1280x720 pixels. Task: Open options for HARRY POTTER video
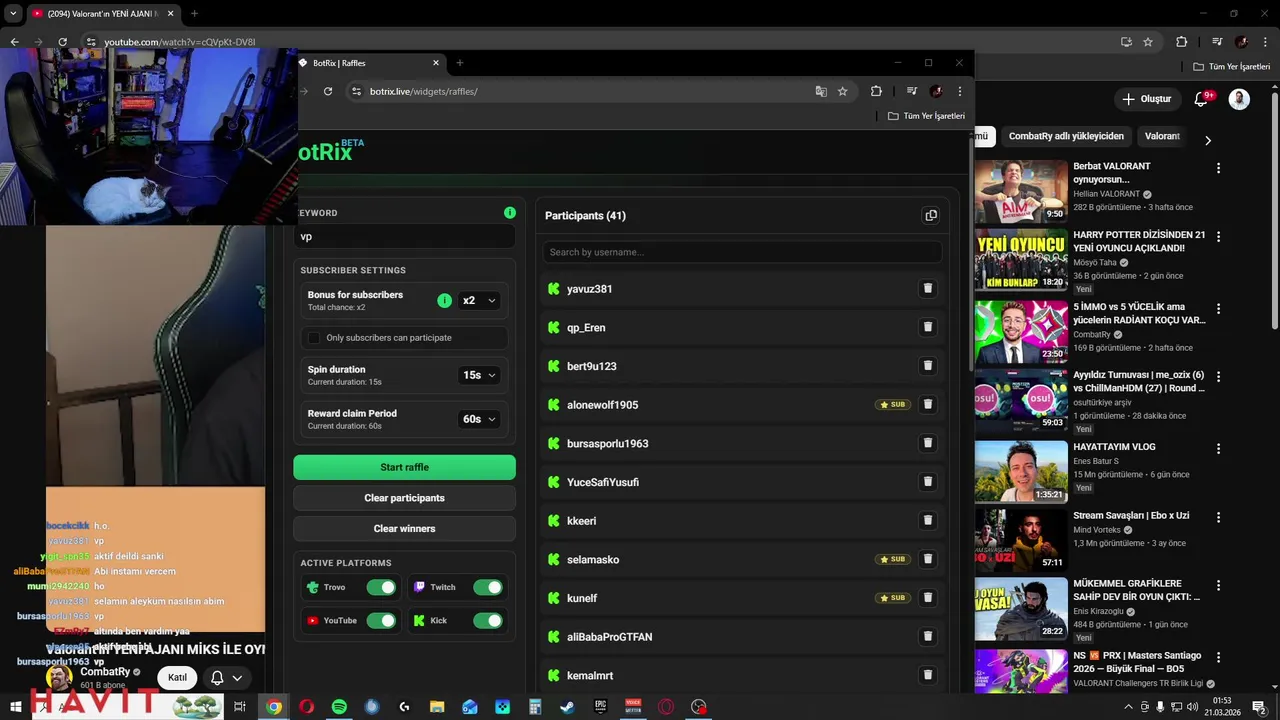[1218, 237]
